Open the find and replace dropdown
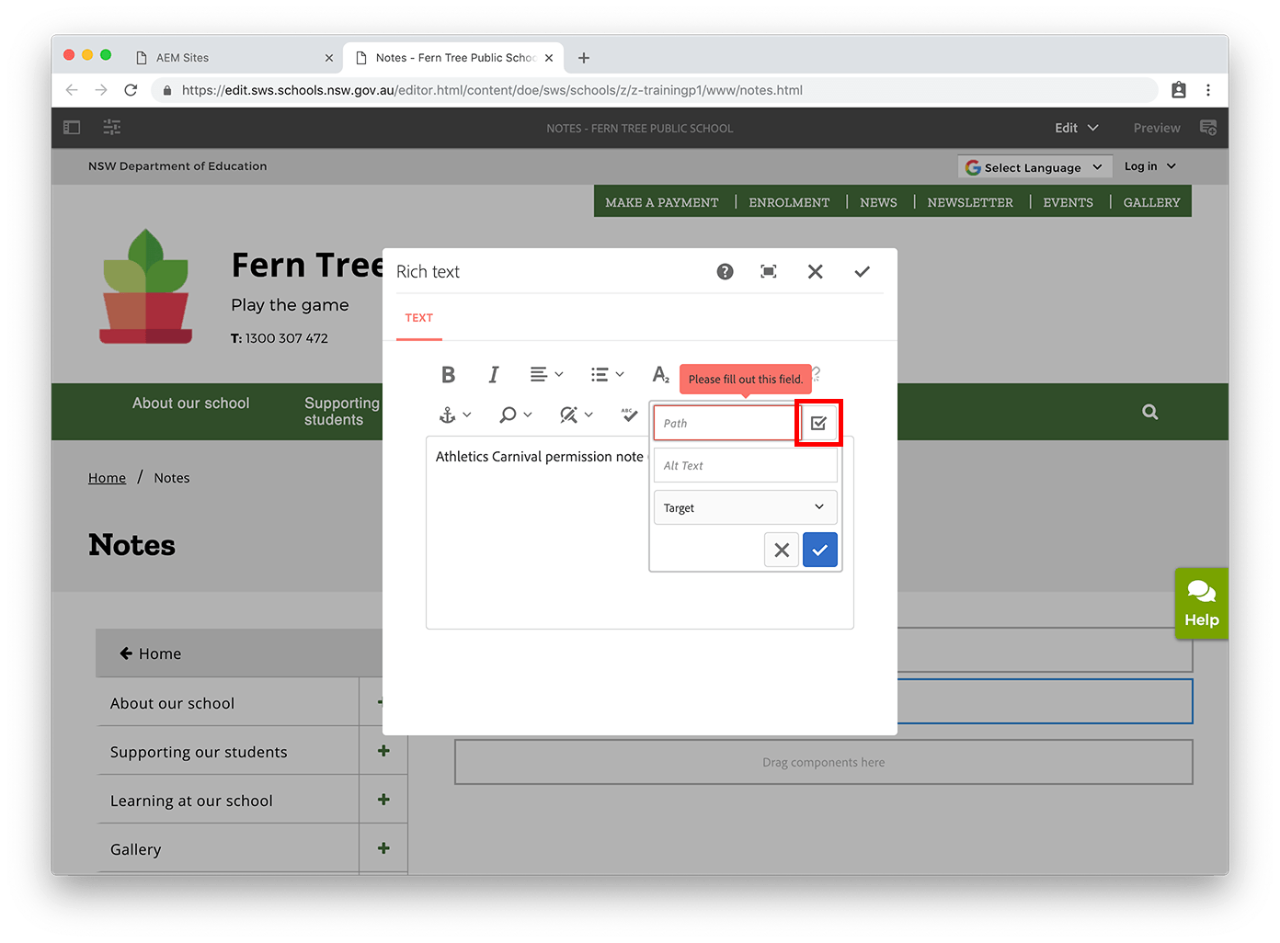The height and width of the screenshot is (943, 1280). click(x=516, y=414)
